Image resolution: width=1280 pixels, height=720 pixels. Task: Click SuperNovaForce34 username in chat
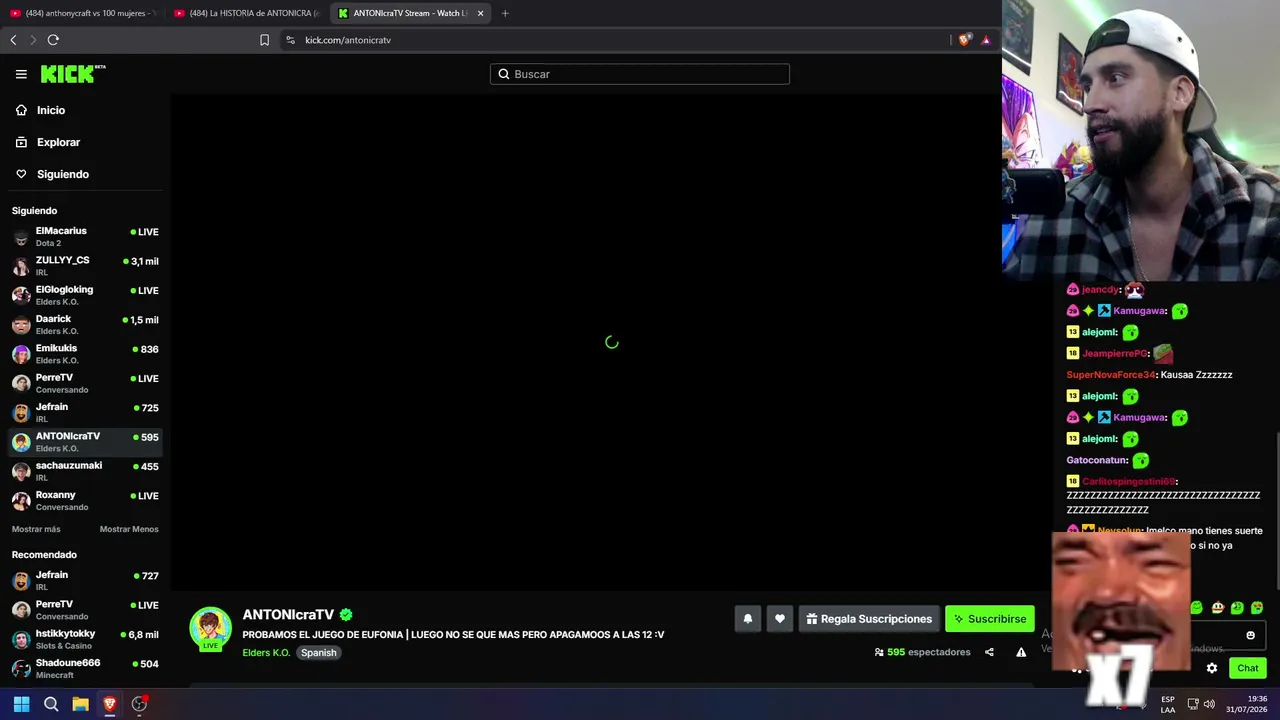tap(1110, 375)
